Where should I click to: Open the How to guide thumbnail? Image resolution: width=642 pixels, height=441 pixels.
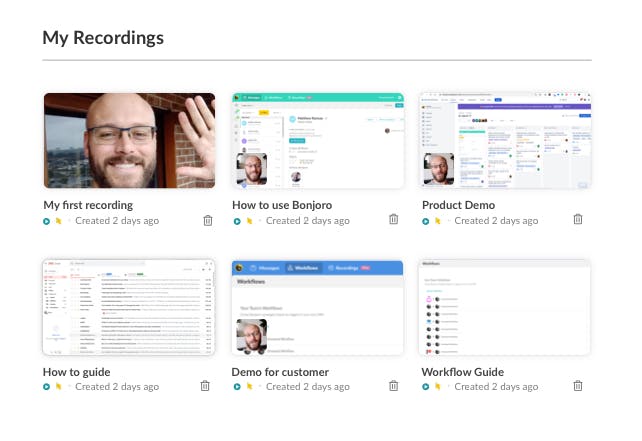129,307
